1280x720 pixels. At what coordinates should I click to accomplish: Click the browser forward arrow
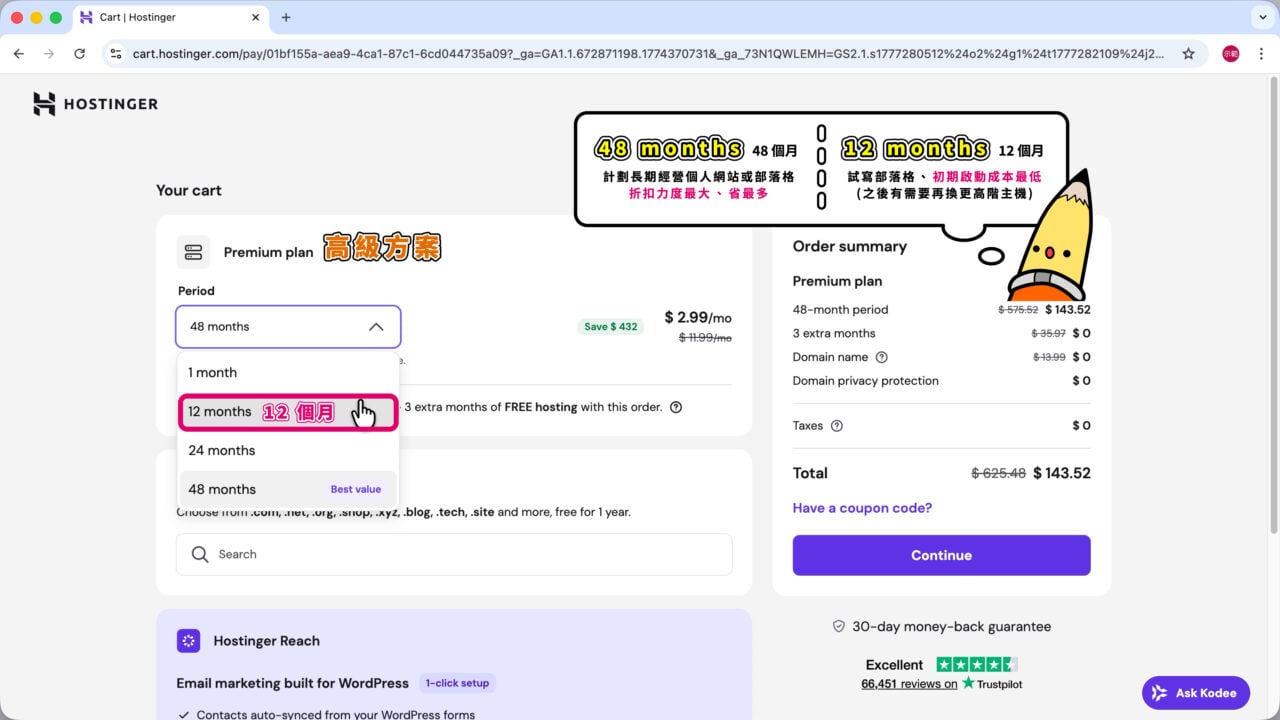[49, 54]
